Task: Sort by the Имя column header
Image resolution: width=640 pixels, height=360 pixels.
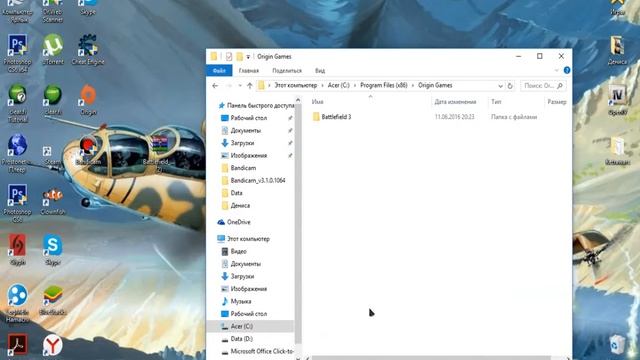Action: point(318,102)
